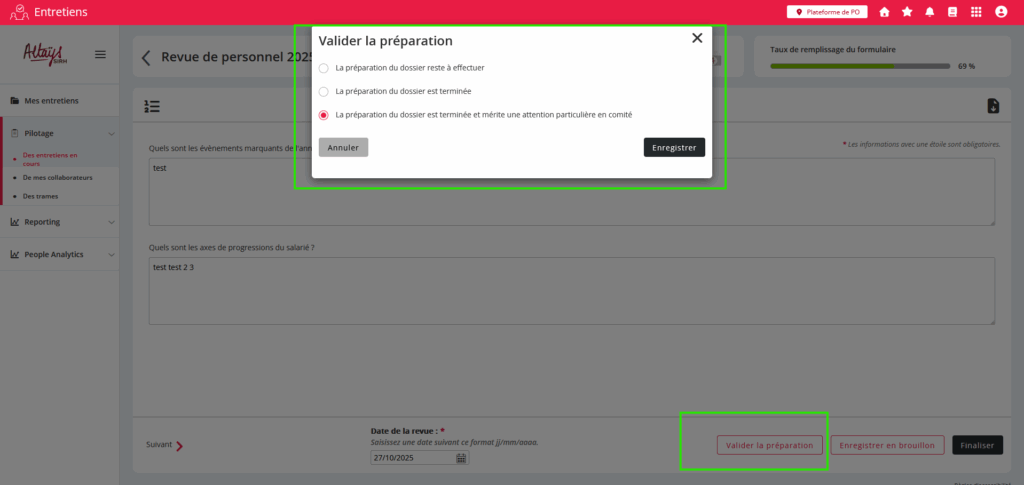
Task: Open the user profile icon
Action: tap(1001, 12)
